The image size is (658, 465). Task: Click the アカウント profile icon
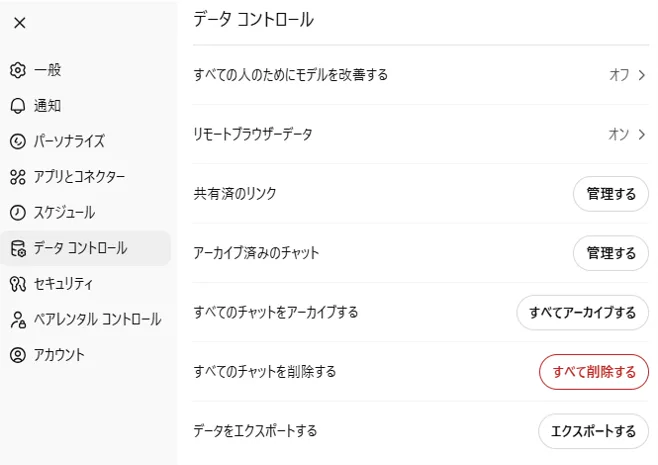tap(17, 355)
